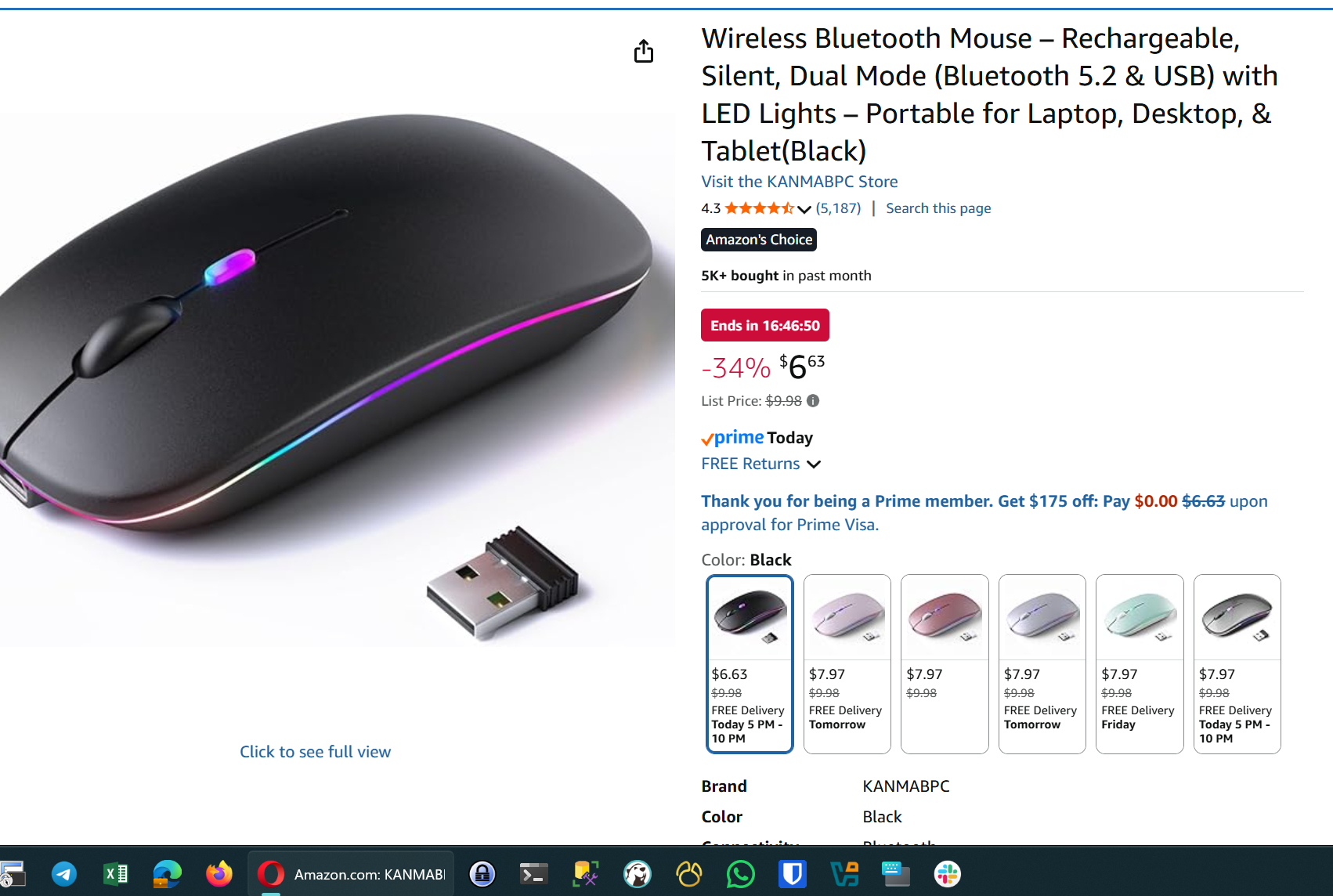Click the share icon above product image
This screenshot has width=1333, height=896.
(x=644, y=52)
